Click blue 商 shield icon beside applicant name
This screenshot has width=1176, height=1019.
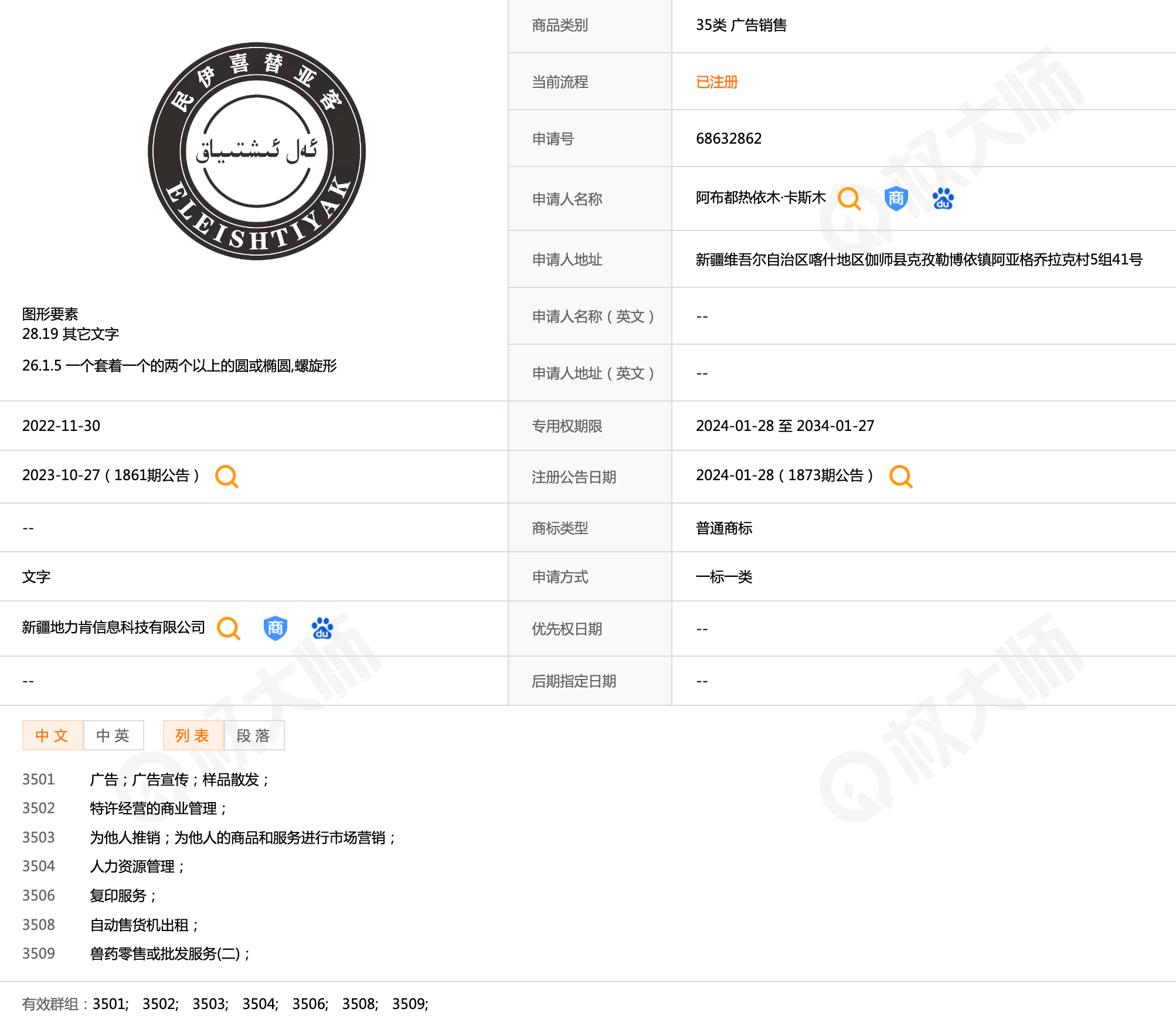(x=896, y=199)
